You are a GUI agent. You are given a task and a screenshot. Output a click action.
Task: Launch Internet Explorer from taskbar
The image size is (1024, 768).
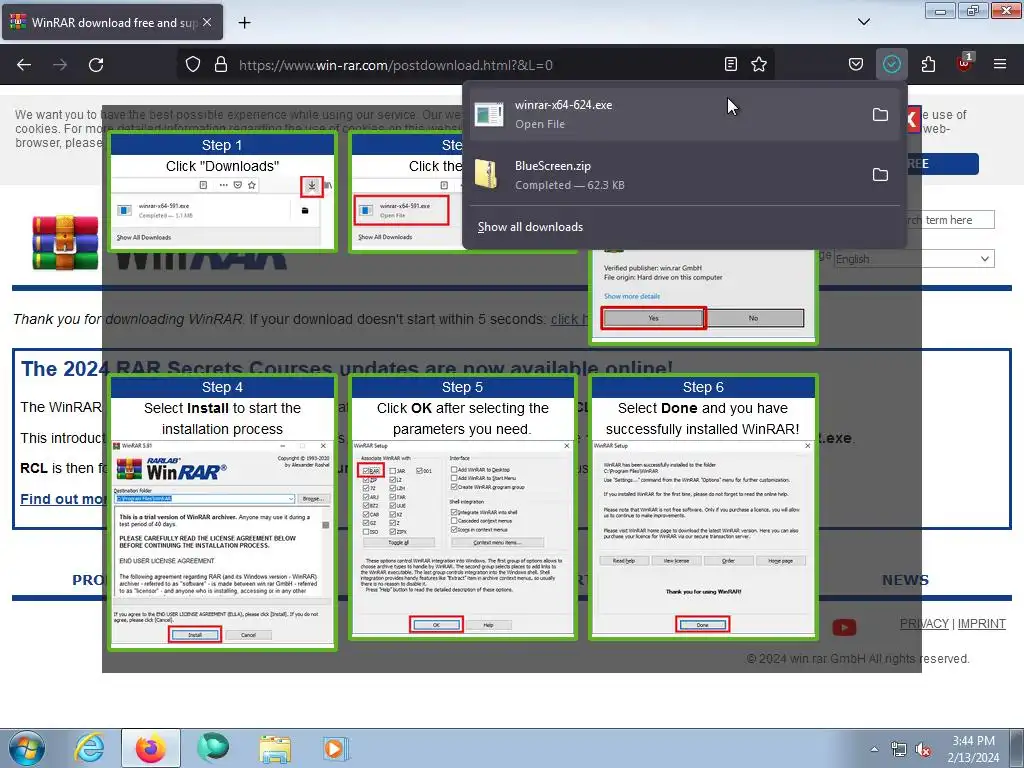89,748
